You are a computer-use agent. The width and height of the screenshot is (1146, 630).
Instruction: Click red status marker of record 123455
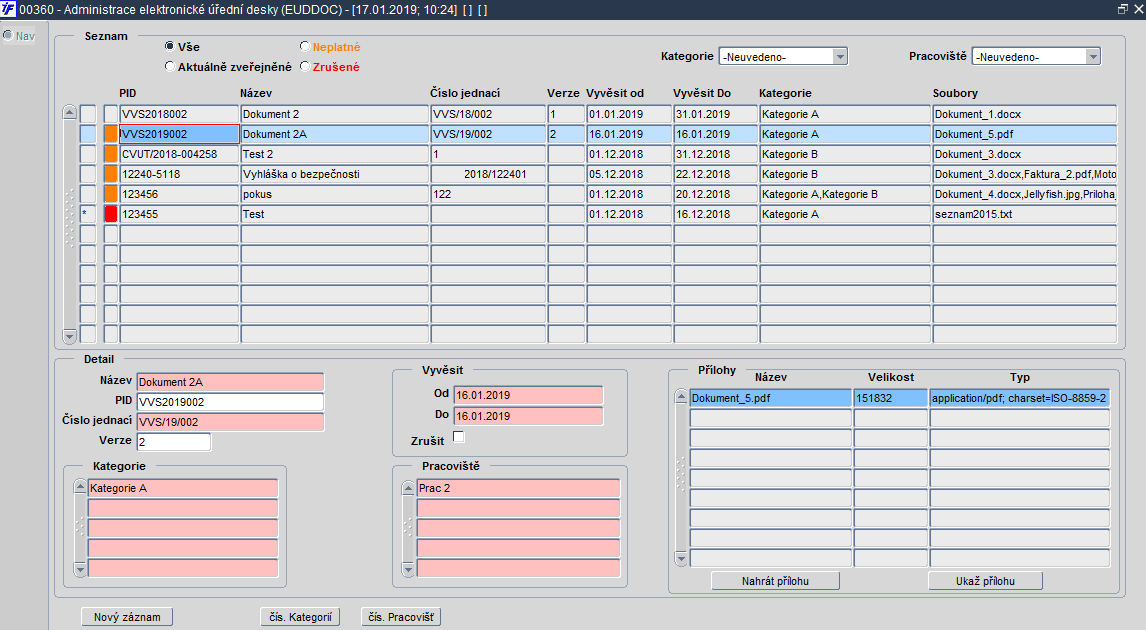(110, 214)
